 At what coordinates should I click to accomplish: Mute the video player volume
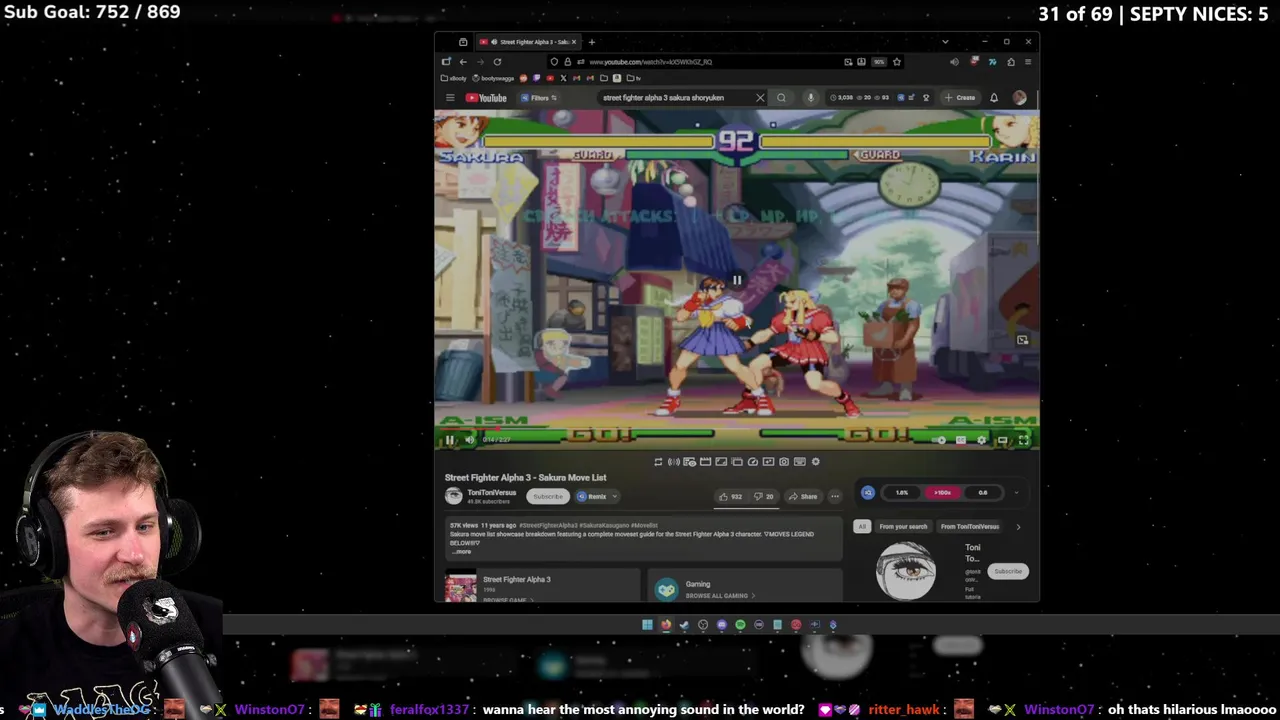470,440
